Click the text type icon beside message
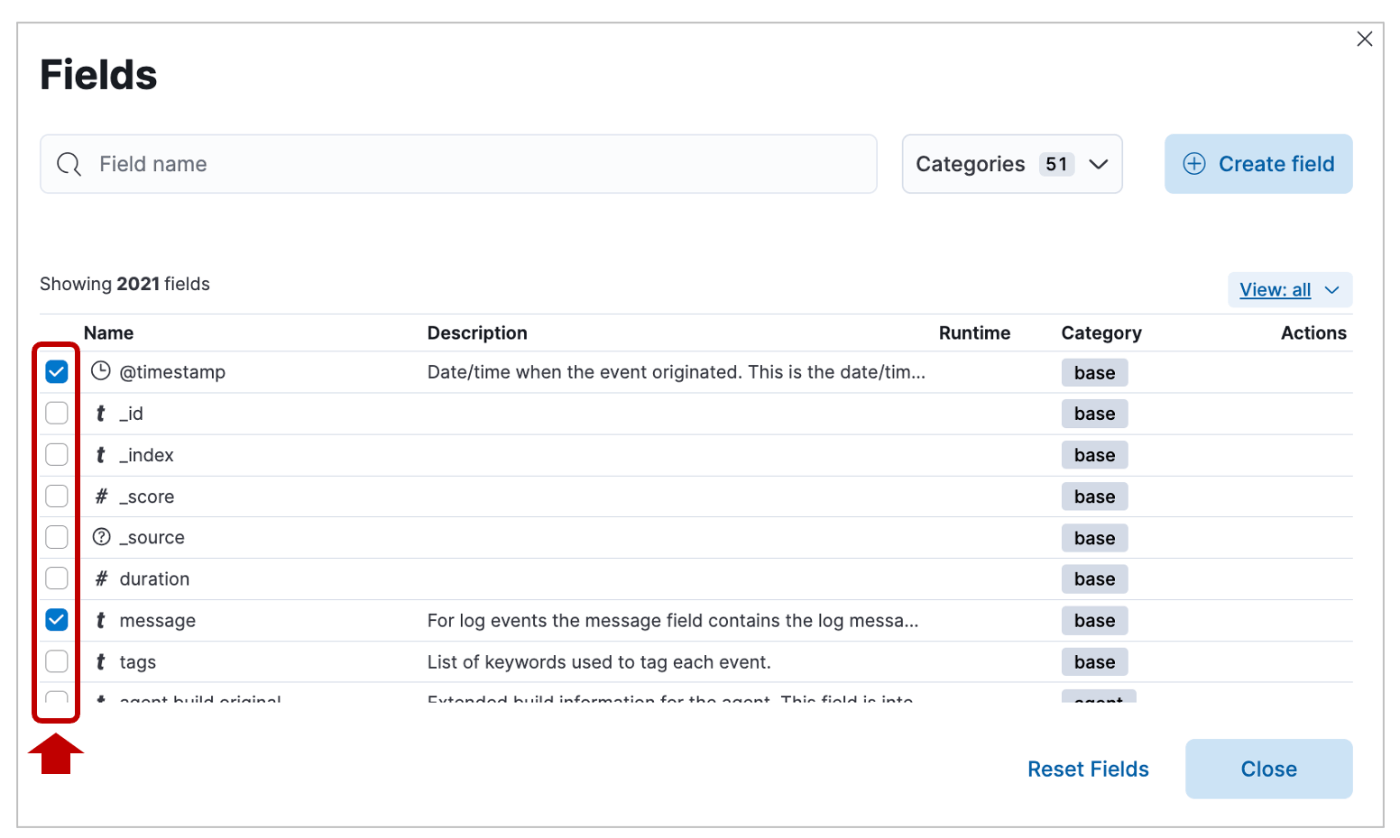Viewport: 1400px width, 838px height. click(100, 621)
